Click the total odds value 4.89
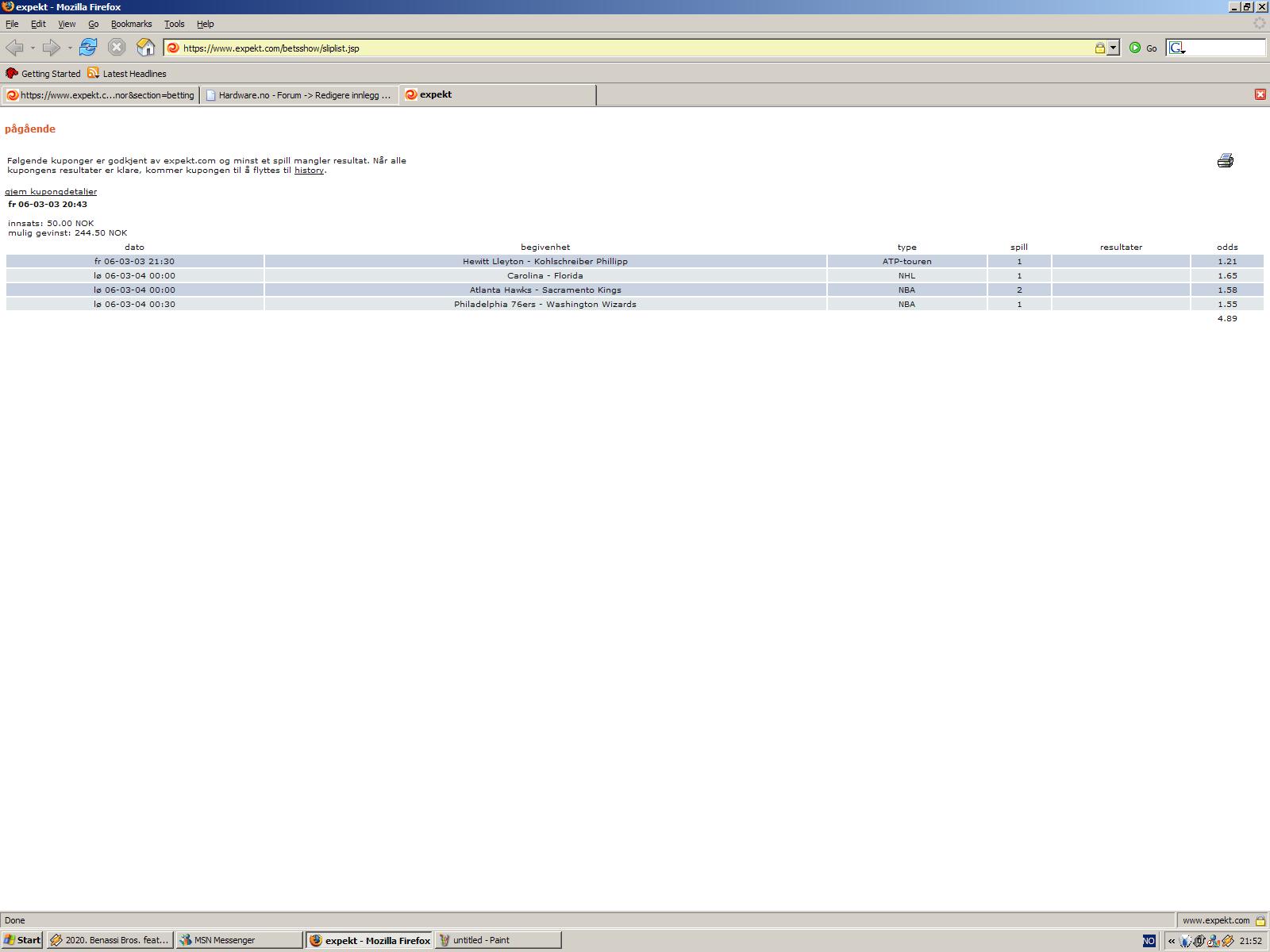Viewport: 1270px width, 952px height. click(1227, 319)
